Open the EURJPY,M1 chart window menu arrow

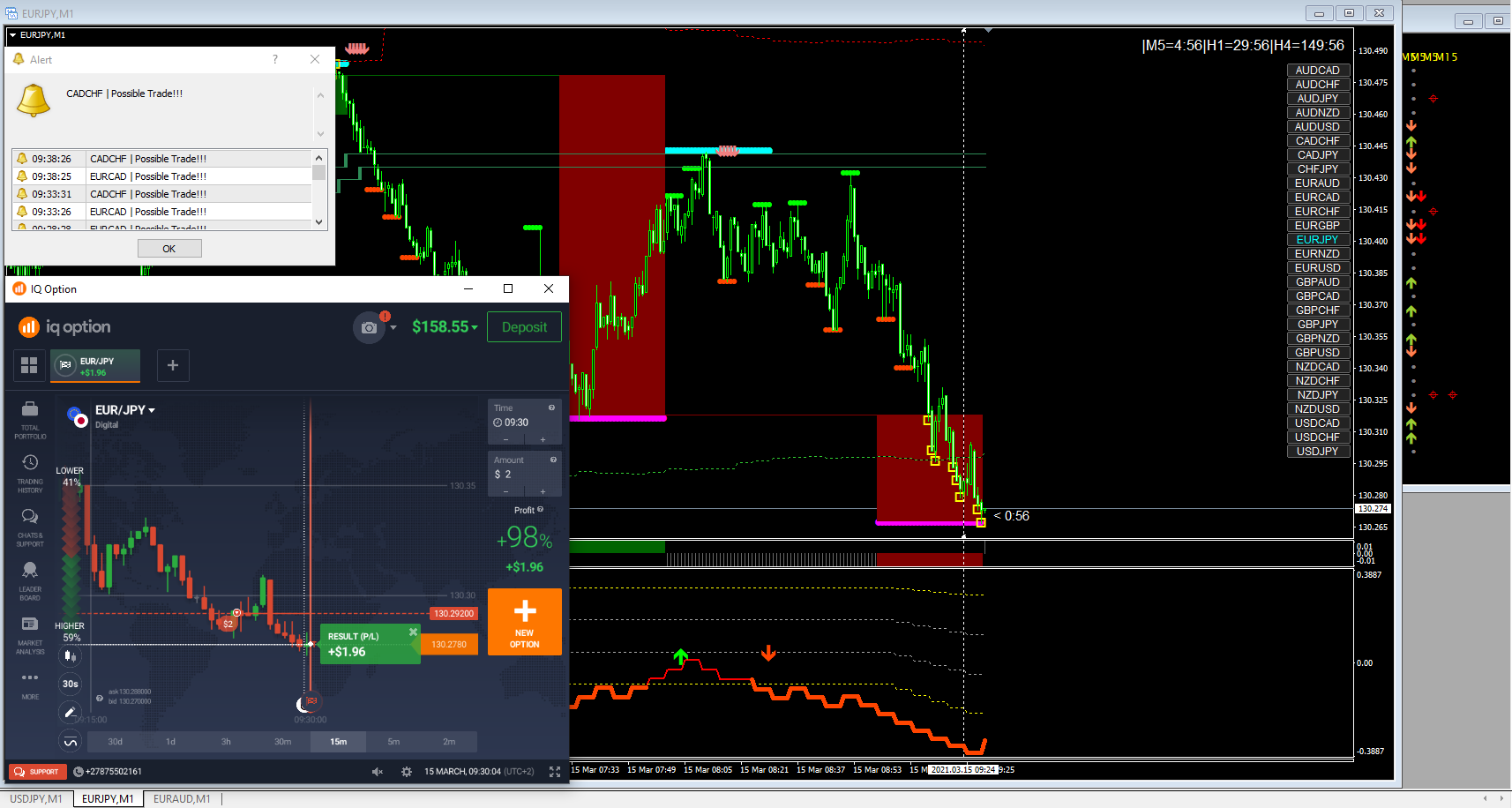click(x=12, y=35)
